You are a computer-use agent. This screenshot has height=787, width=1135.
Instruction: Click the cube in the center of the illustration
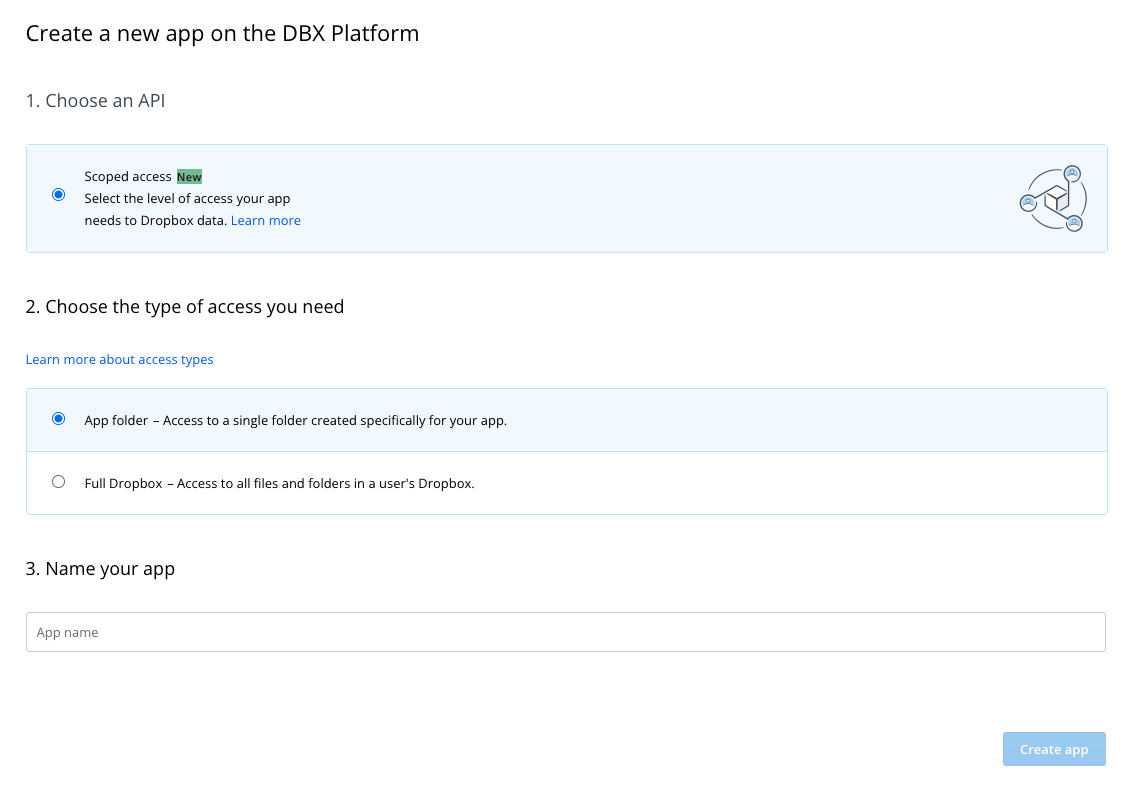click(x=1056, y=199)
